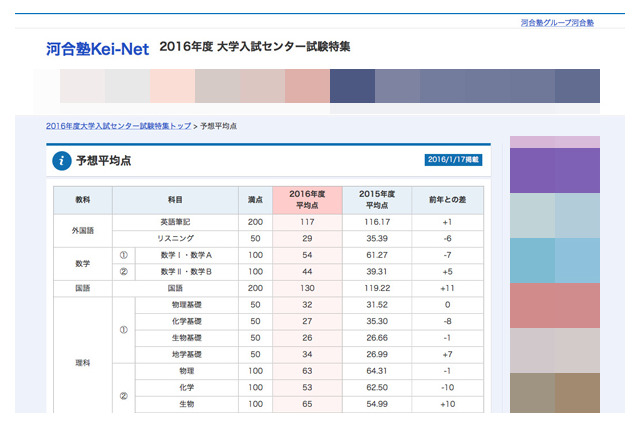Select the リスニング row label
The width and height of the screenshot is (640, 426).
point(175,238)
